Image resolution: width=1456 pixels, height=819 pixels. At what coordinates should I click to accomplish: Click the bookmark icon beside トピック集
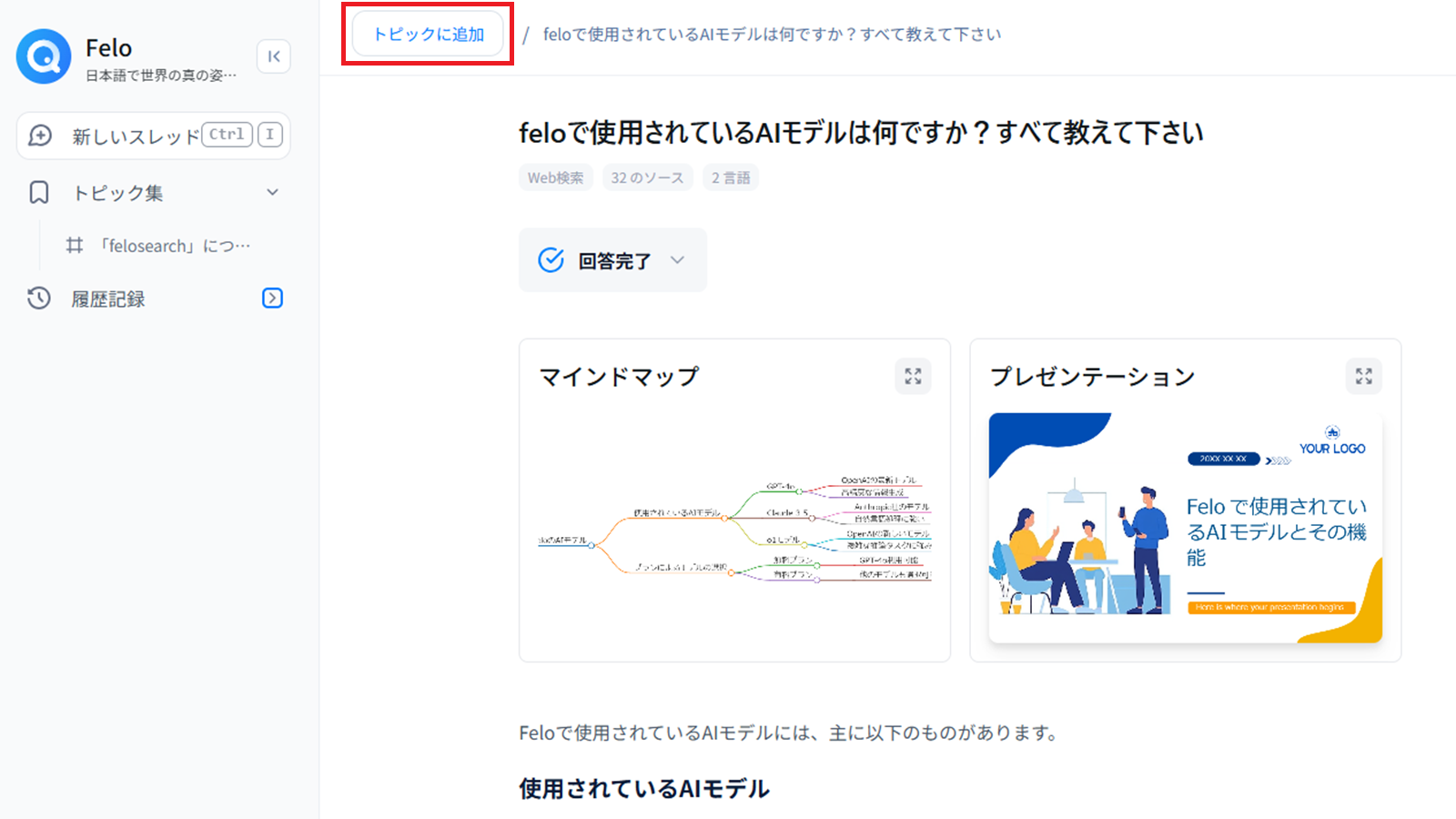click(39, 193)
